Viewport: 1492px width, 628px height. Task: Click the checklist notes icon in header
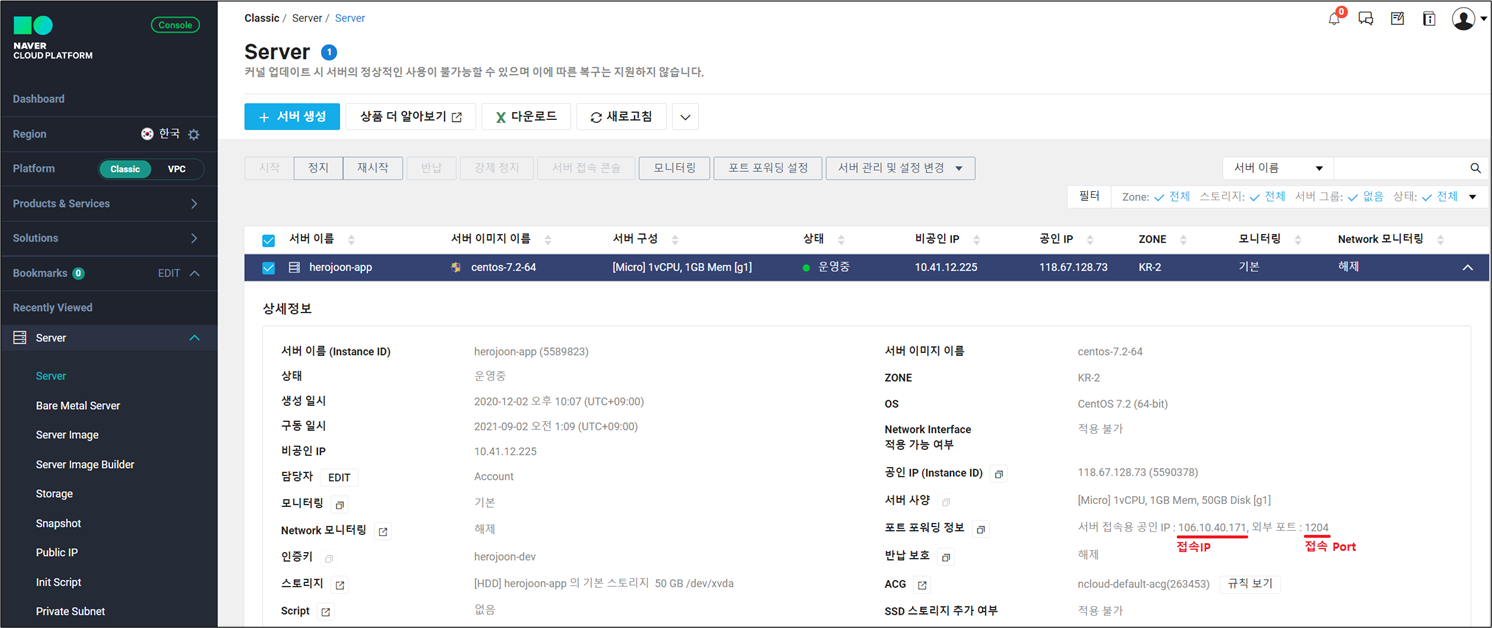pos(1397,18)
